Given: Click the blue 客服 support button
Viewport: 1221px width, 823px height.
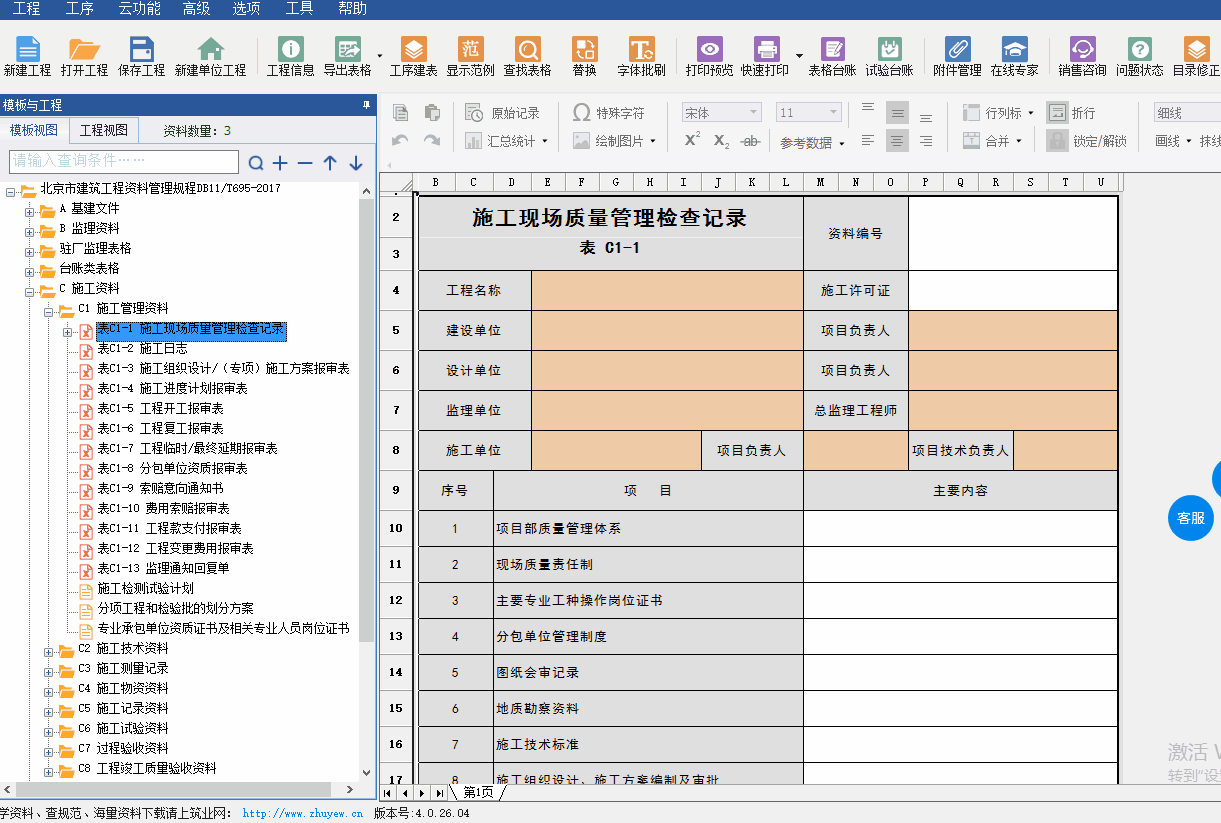Looking at the screenshot, I should pyautogui.click(x=1190, y=518).
